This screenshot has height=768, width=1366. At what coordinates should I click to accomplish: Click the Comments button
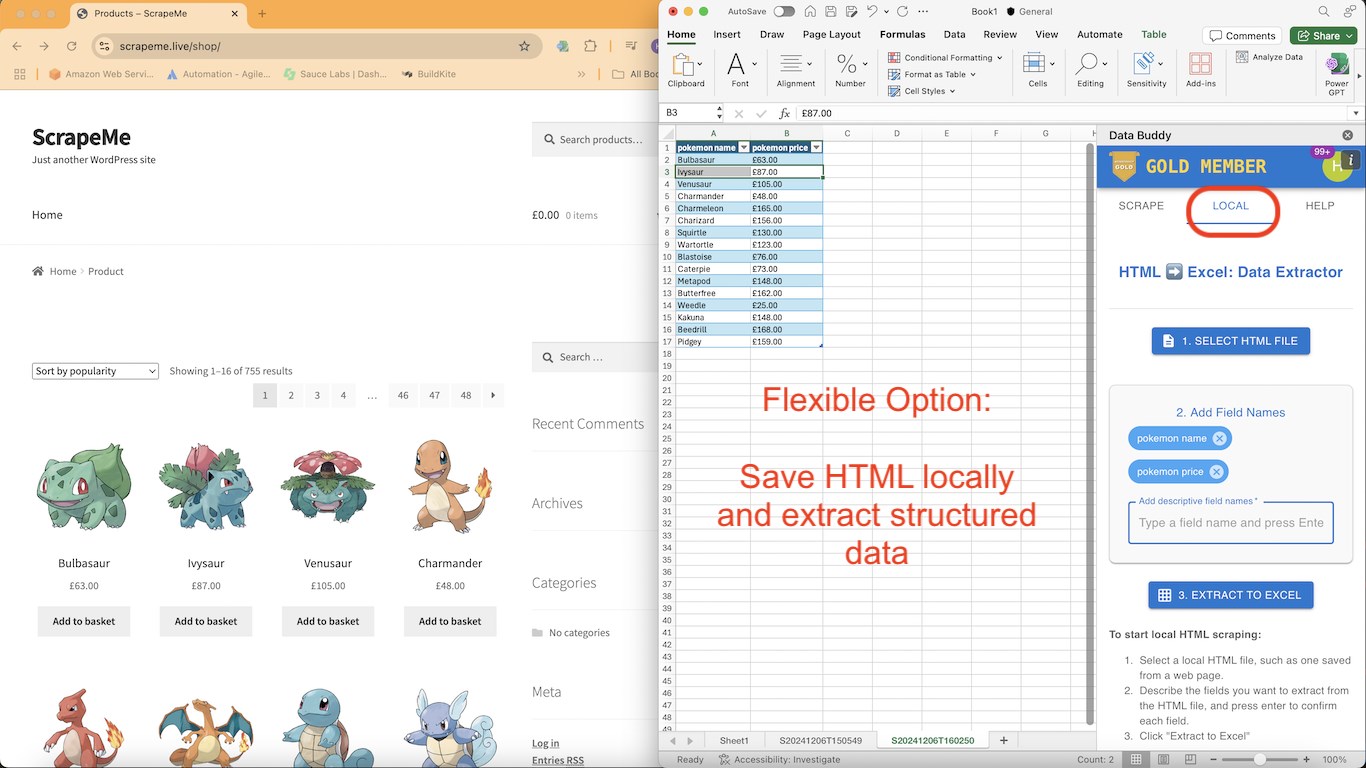click(x=1241, y=35)
